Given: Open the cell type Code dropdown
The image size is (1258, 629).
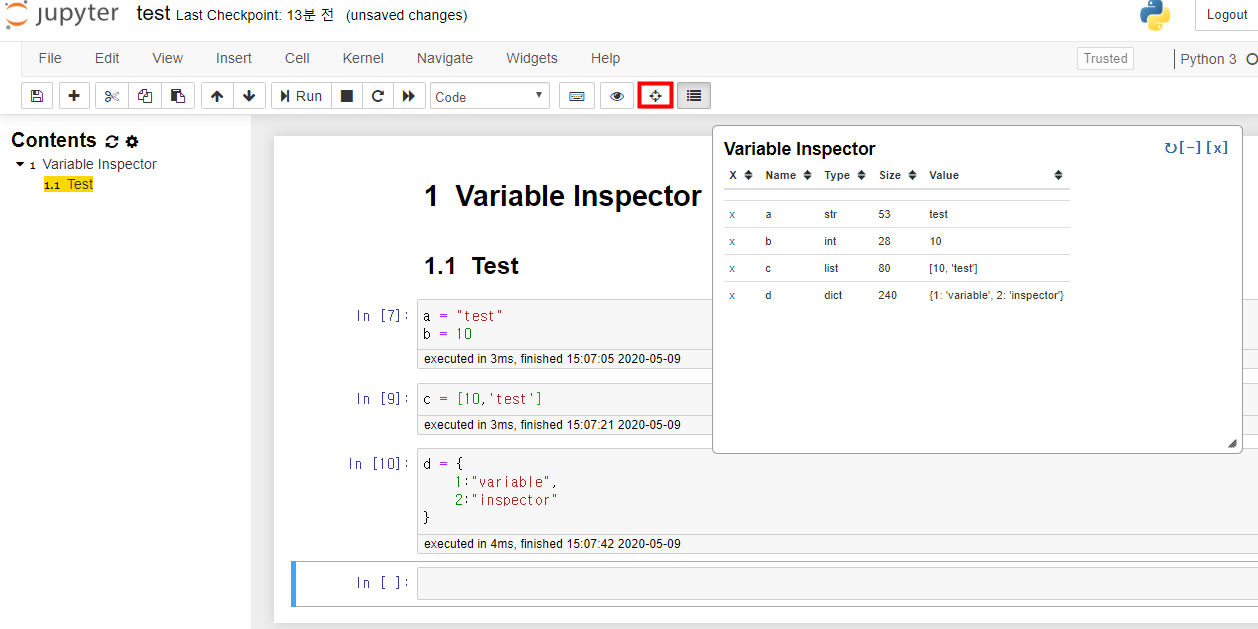Looking at the screenshot, I should (x=490, y=96).
